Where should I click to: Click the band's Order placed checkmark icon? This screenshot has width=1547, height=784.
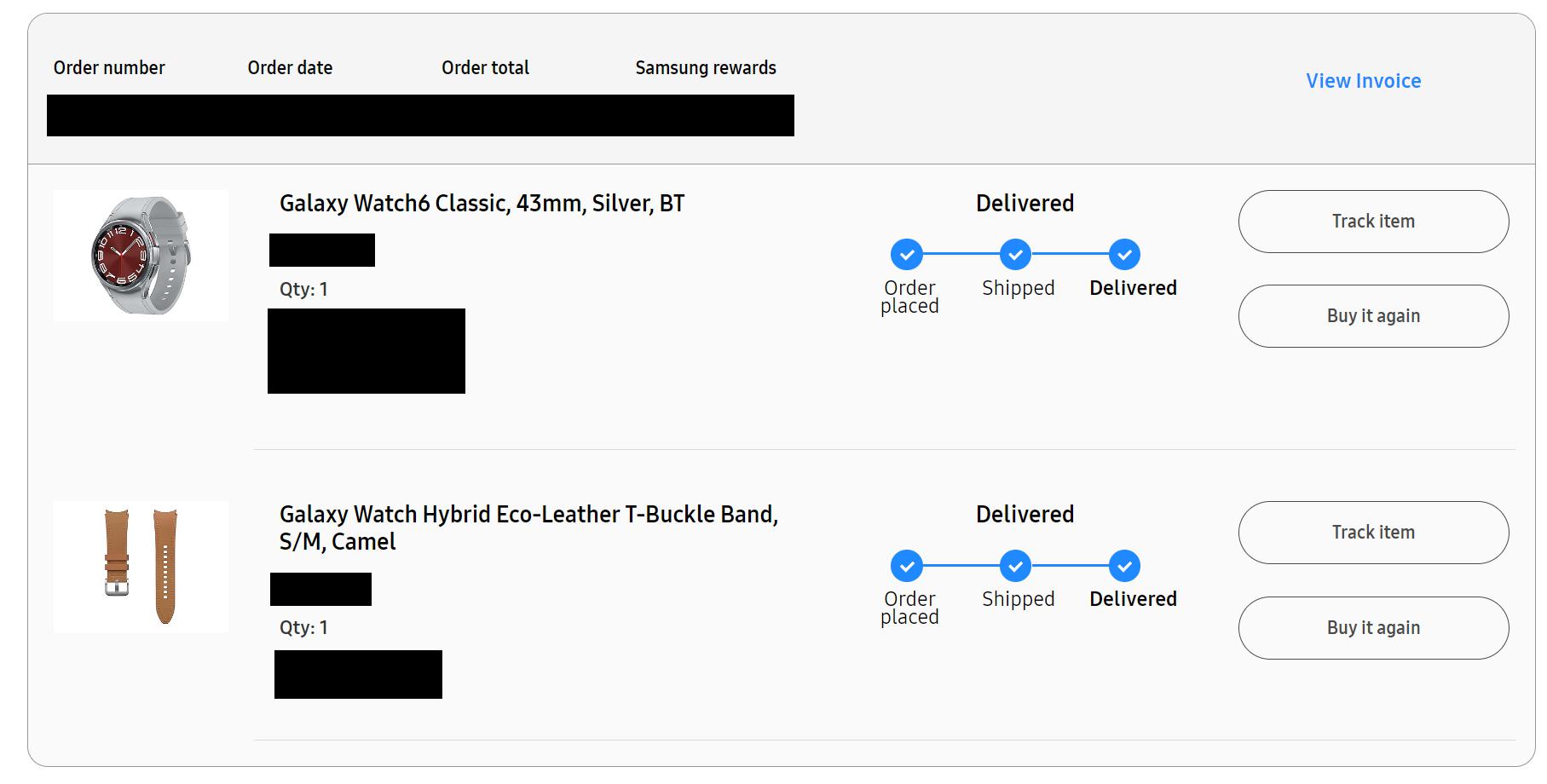point(907,566)
